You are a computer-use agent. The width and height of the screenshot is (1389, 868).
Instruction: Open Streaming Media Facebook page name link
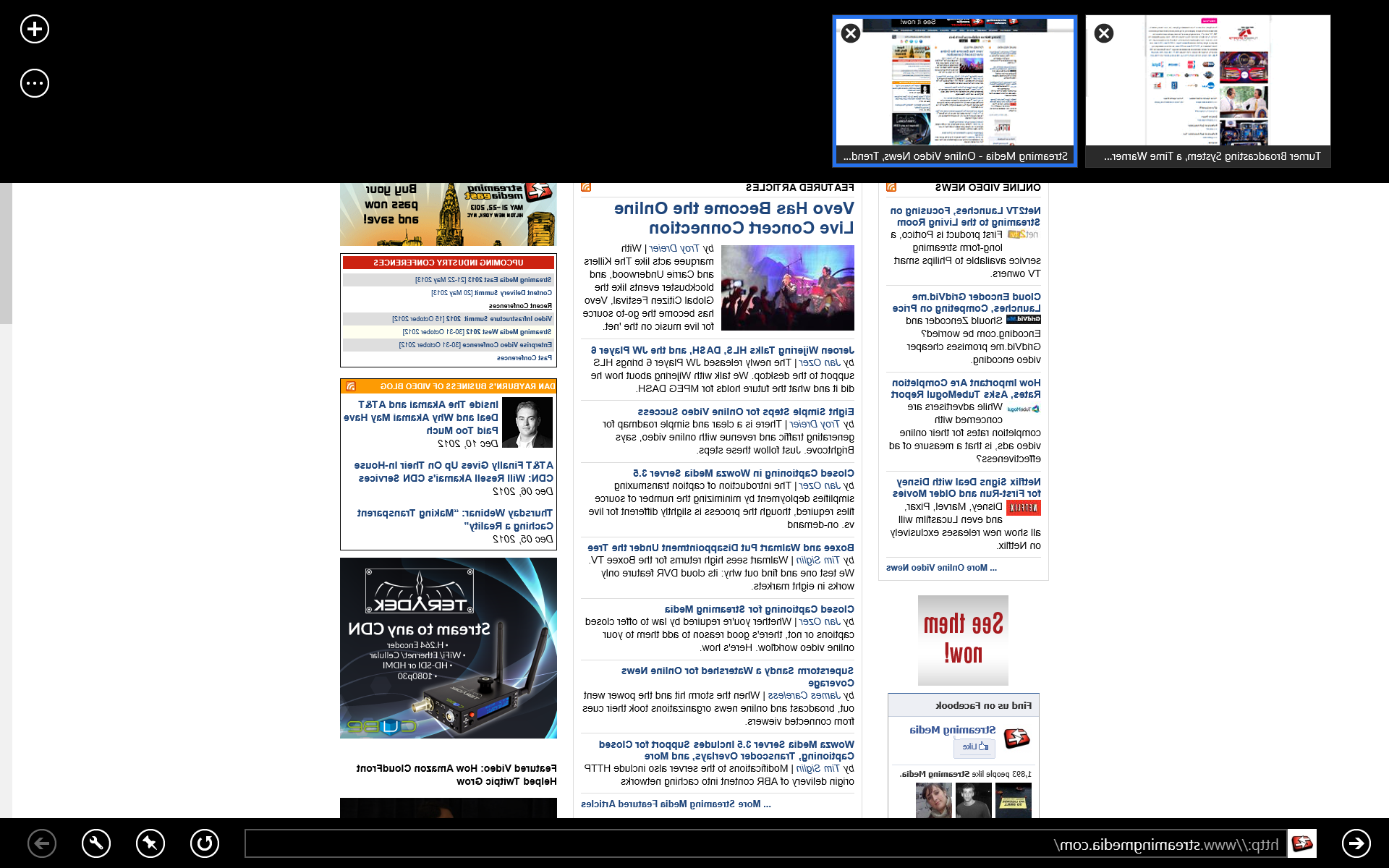(x=953, y=730)
